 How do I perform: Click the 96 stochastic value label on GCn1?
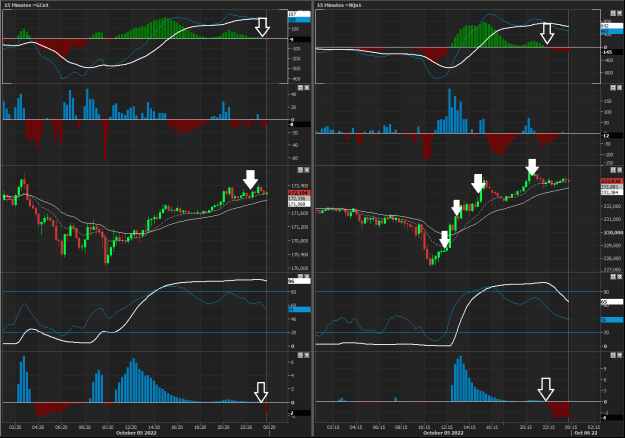coord(299,281)
